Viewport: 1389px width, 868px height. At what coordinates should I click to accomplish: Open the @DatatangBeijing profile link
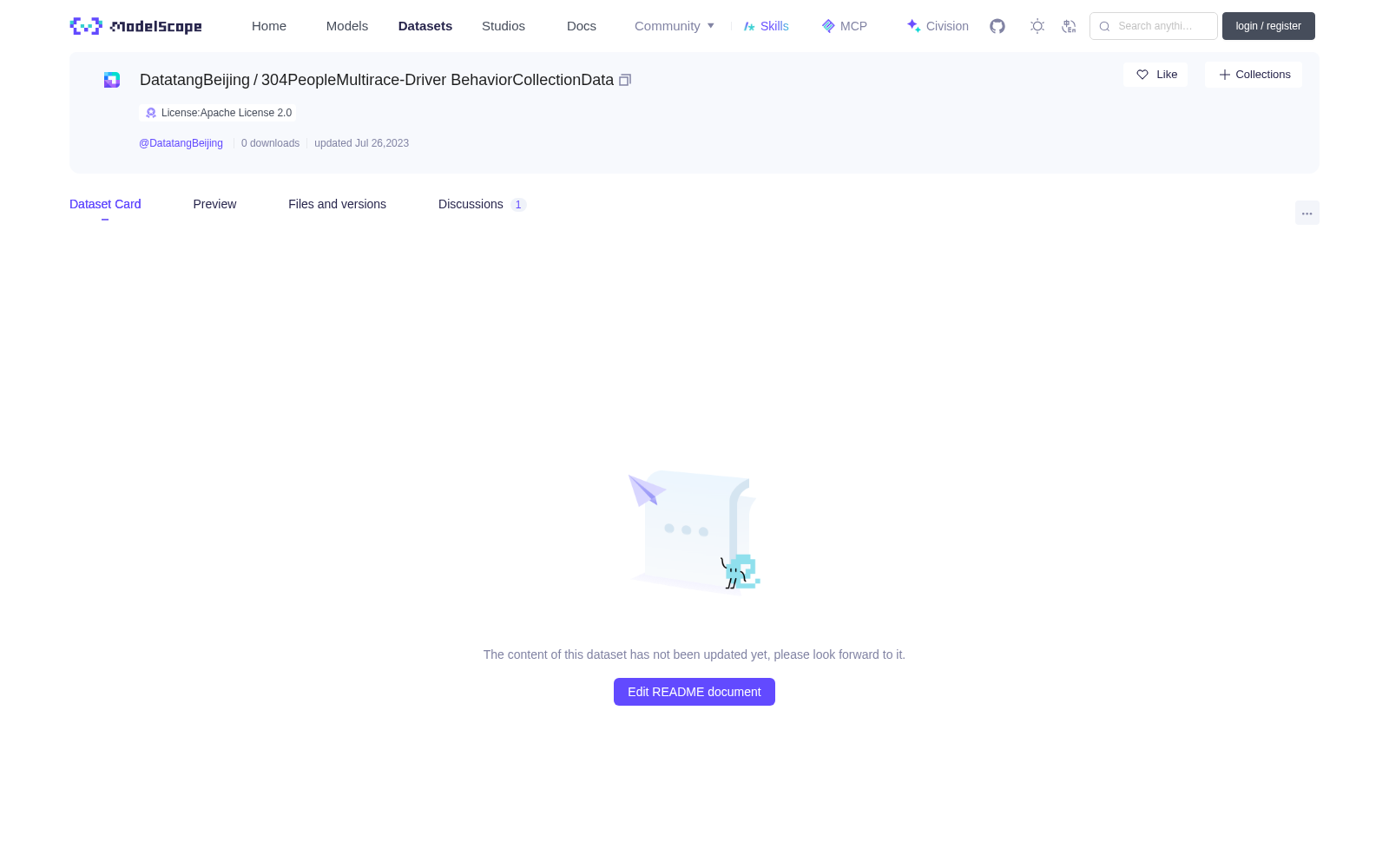coord(181,143)
